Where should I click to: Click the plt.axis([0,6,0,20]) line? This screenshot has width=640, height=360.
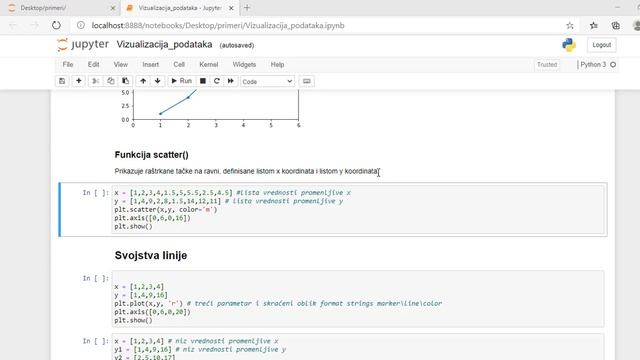point(152,312)
